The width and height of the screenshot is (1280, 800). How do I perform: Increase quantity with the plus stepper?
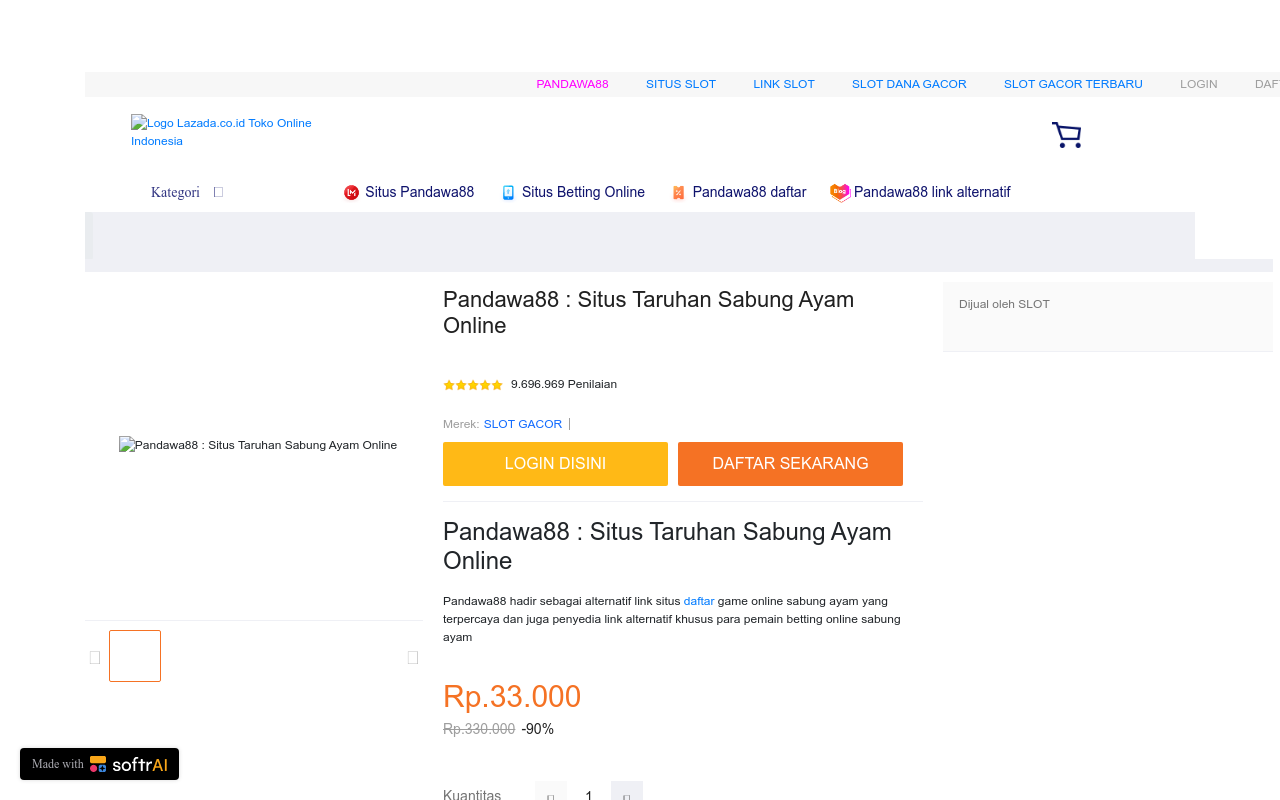627,793
